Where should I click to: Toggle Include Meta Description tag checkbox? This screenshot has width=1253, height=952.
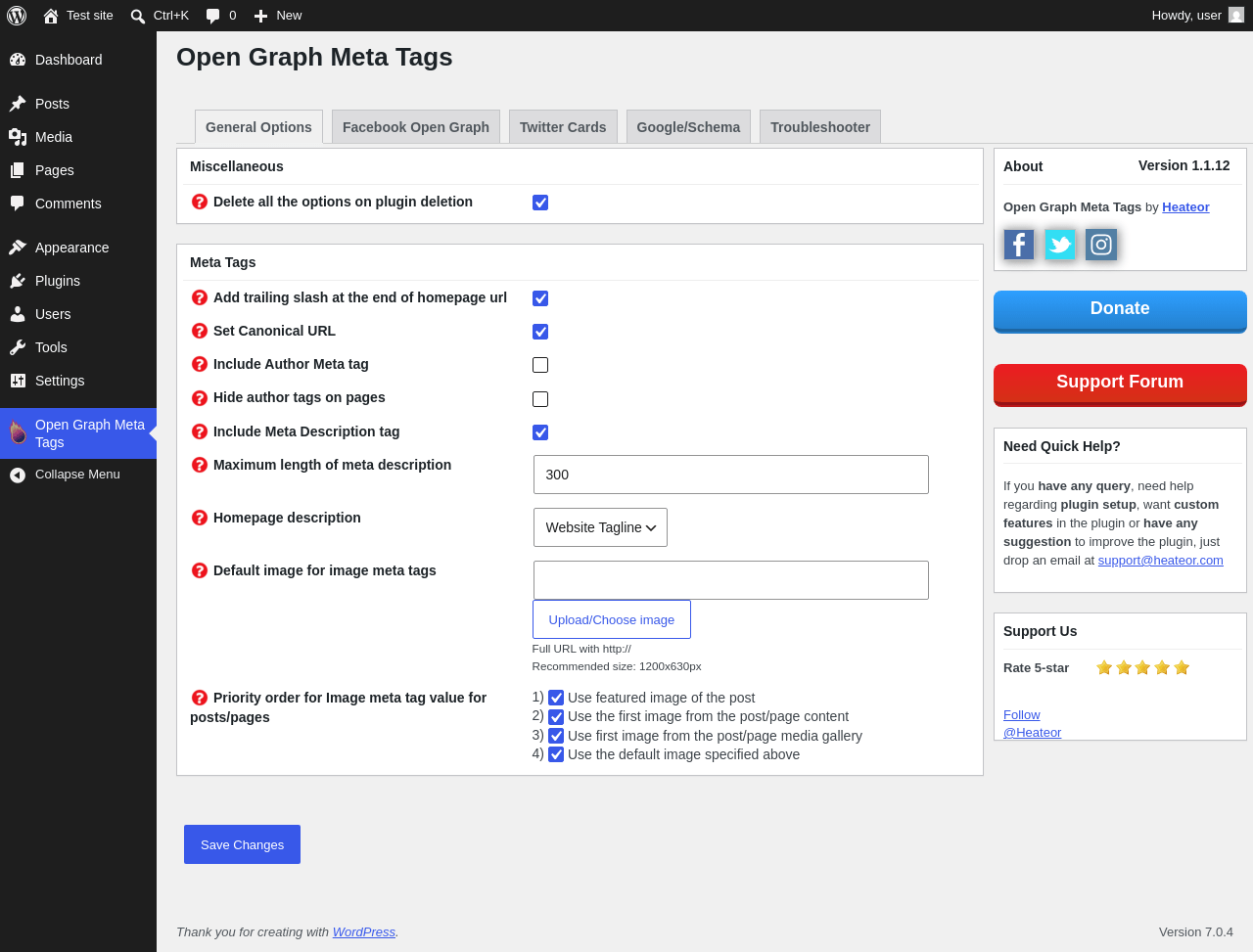pos(540,432)
